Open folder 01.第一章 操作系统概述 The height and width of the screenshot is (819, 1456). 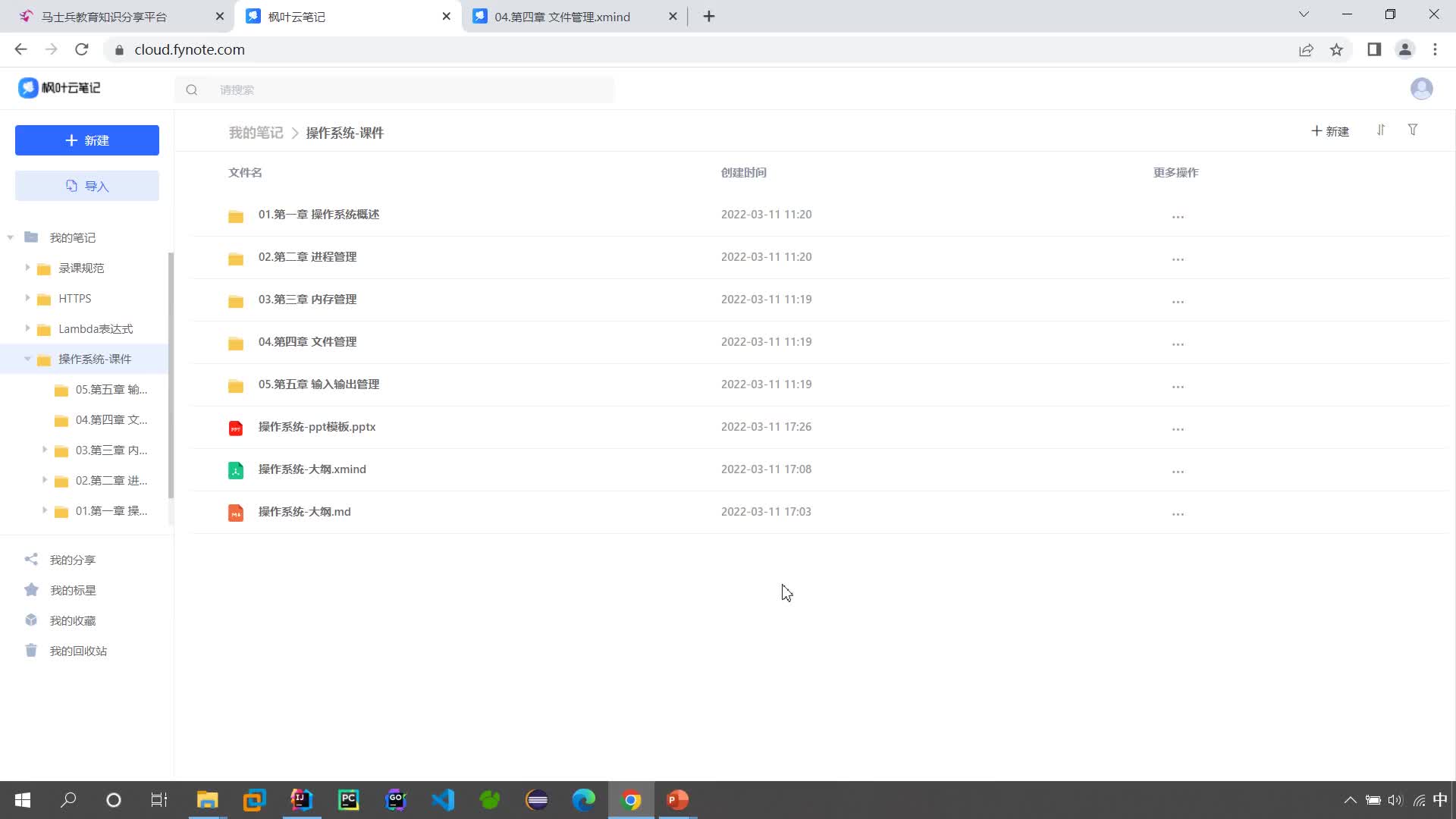coord(318,215)
